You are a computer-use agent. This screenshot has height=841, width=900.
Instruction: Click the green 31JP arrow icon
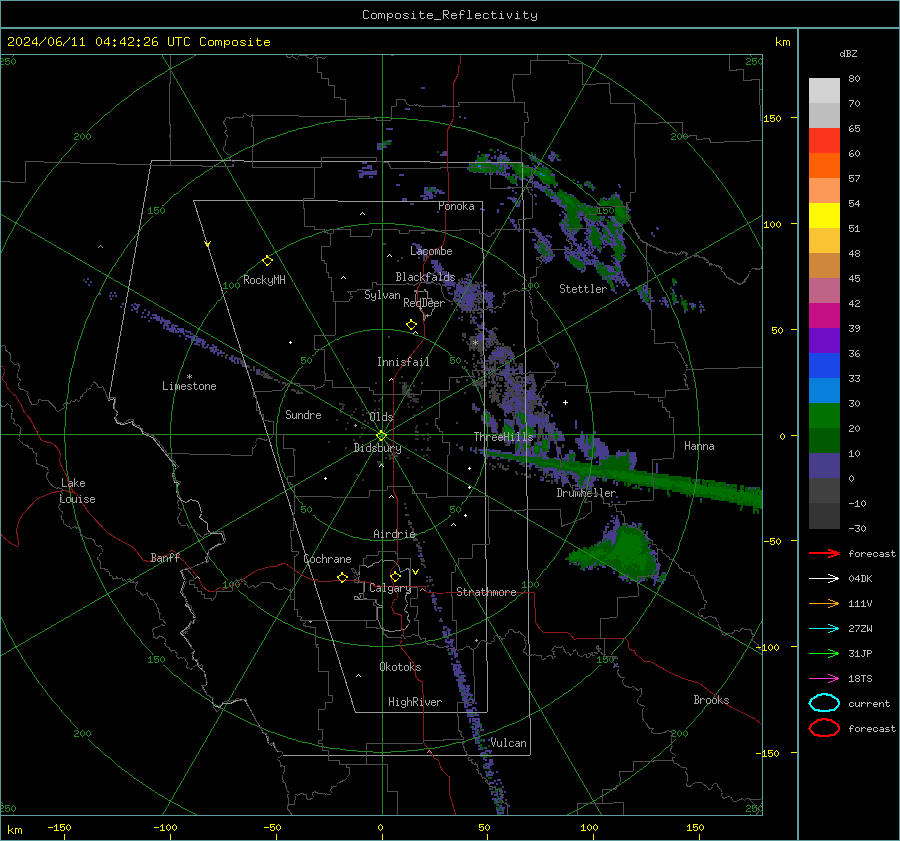(824, 653)
